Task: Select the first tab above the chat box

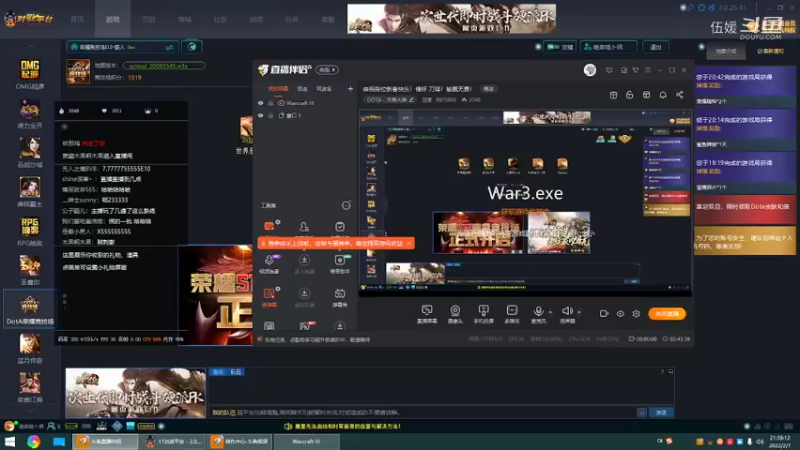Action: tap(218, 372)
